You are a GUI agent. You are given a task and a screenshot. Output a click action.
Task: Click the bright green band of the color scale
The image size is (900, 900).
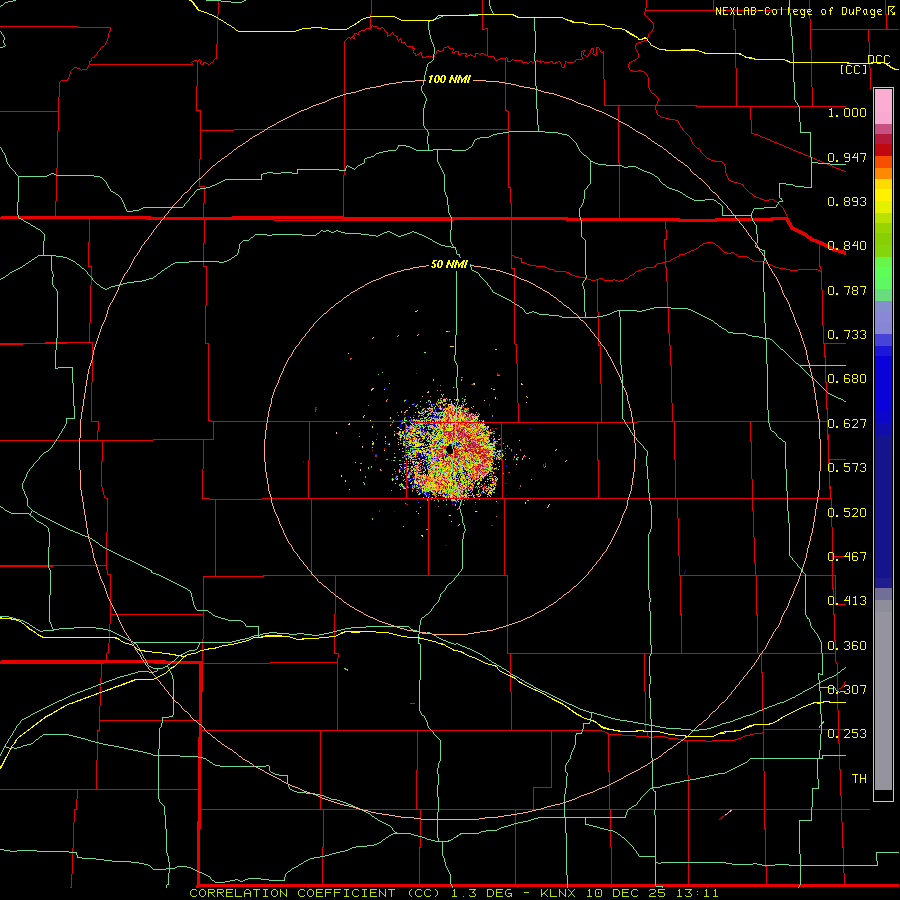[x=883, y=273]
